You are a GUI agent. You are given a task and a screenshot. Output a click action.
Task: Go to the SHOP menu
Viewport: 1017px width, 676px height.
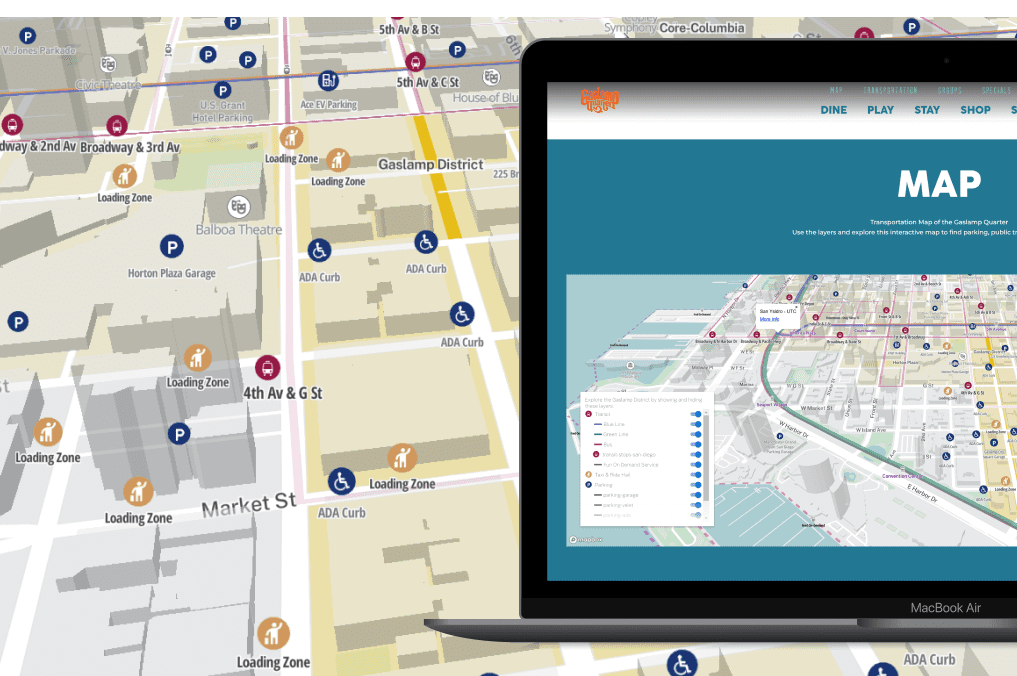tap(975, 110)
